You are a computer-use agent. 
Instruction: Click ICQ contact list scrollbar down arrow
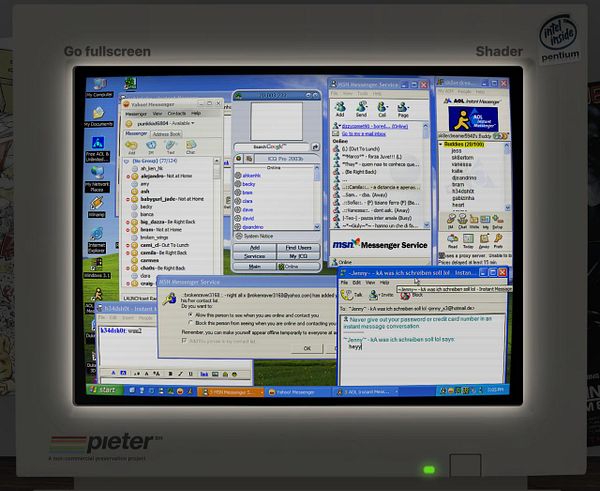click(x=317, y=227)
